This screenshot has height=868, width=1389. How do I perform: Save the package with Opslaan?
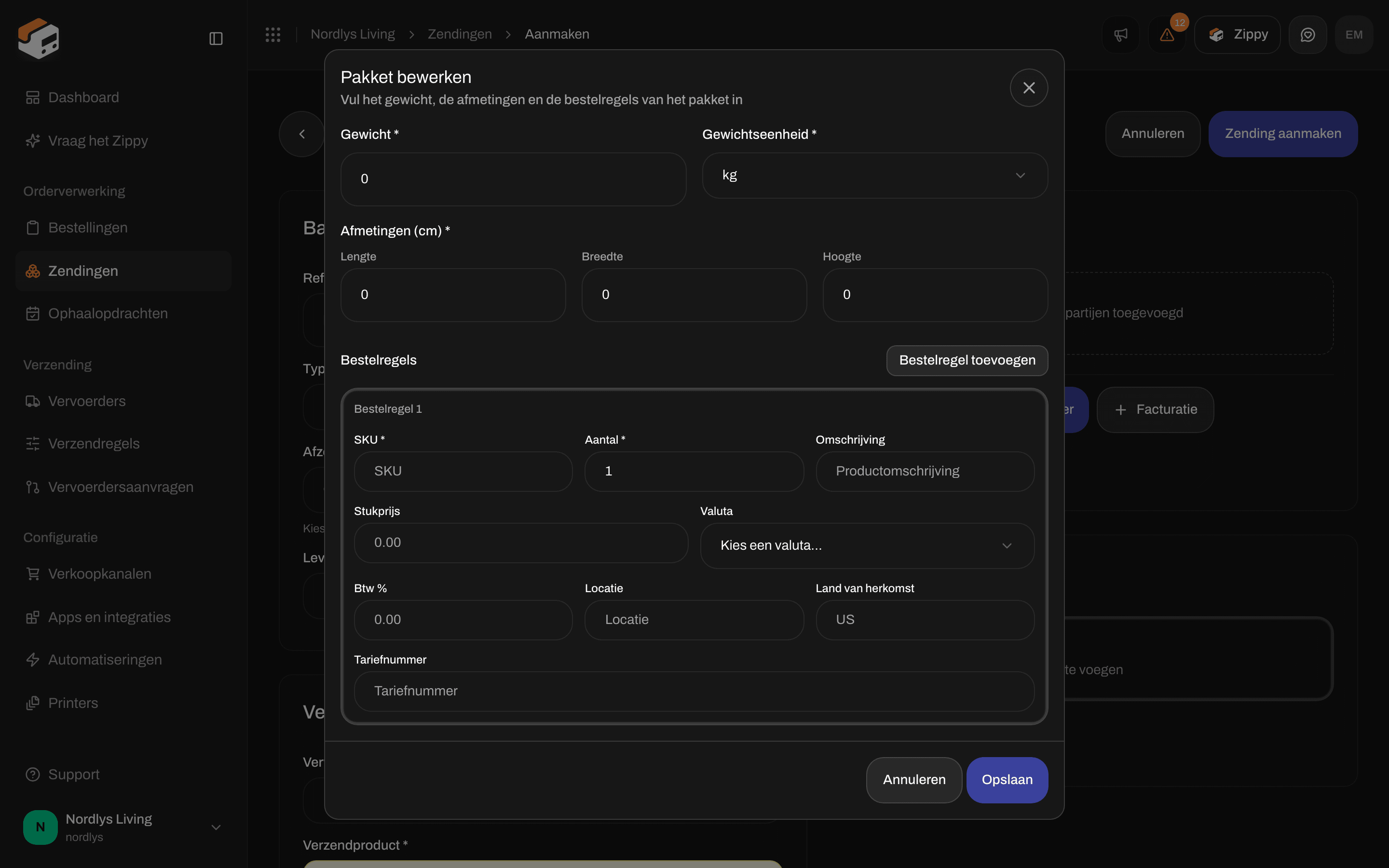(x=1007, y=780)
